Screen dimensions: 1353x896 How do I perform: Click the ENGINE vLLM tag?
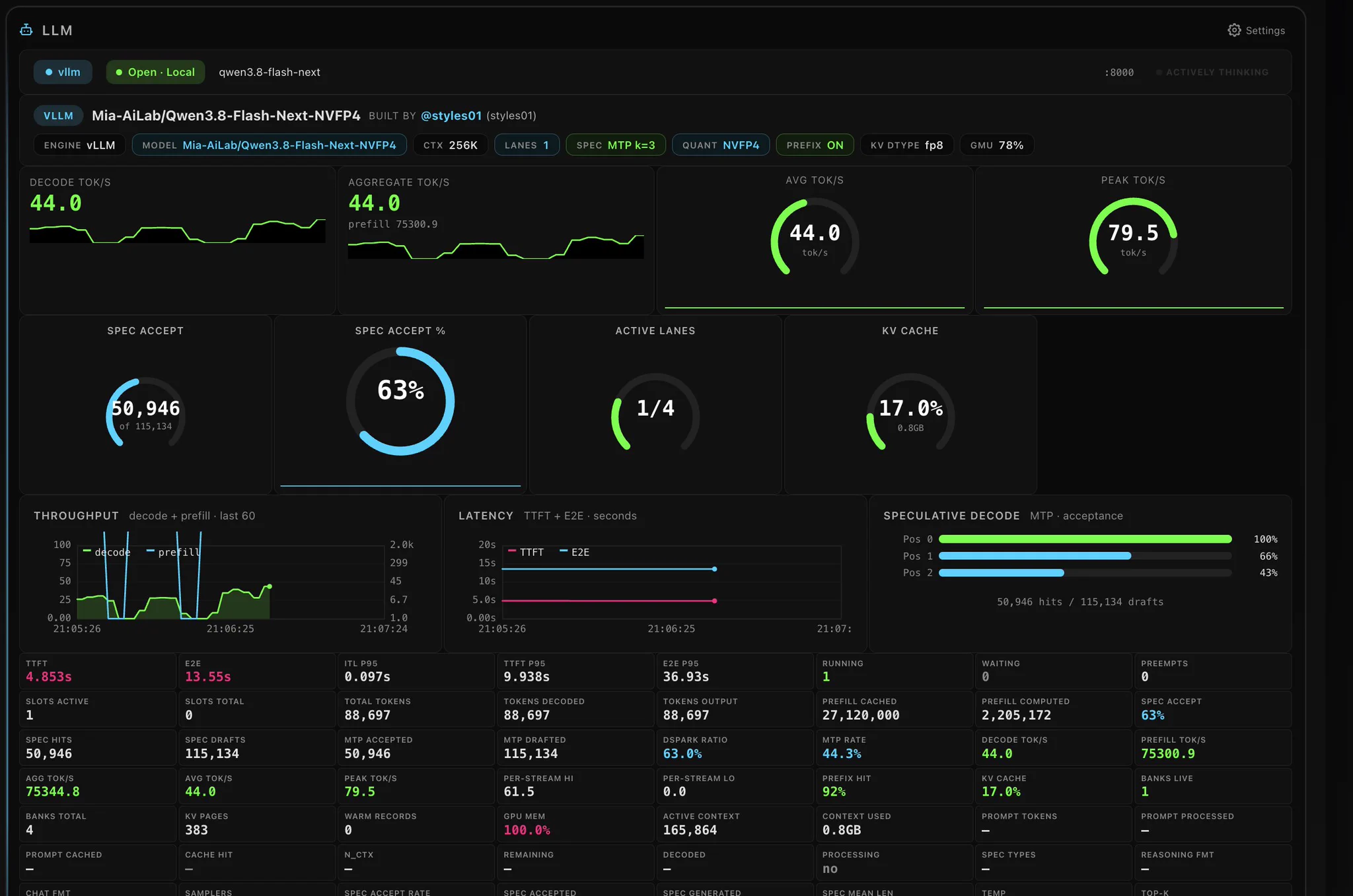[x=79, y=145]
